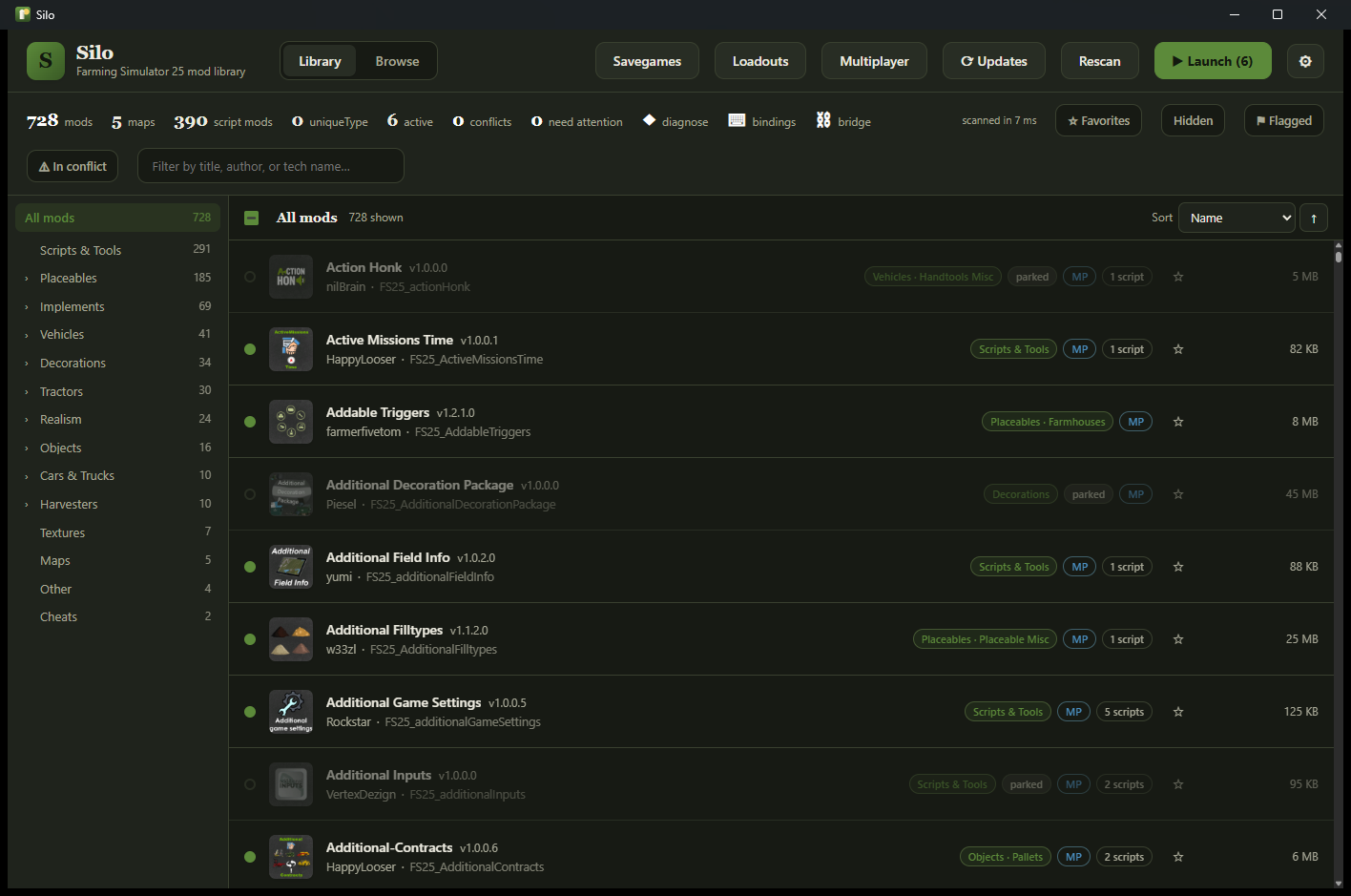Image resolution: width=1351 pixels, height=896 pixels.
Task: Star Additional Decoration Package mod
Action: (1178, 494)
